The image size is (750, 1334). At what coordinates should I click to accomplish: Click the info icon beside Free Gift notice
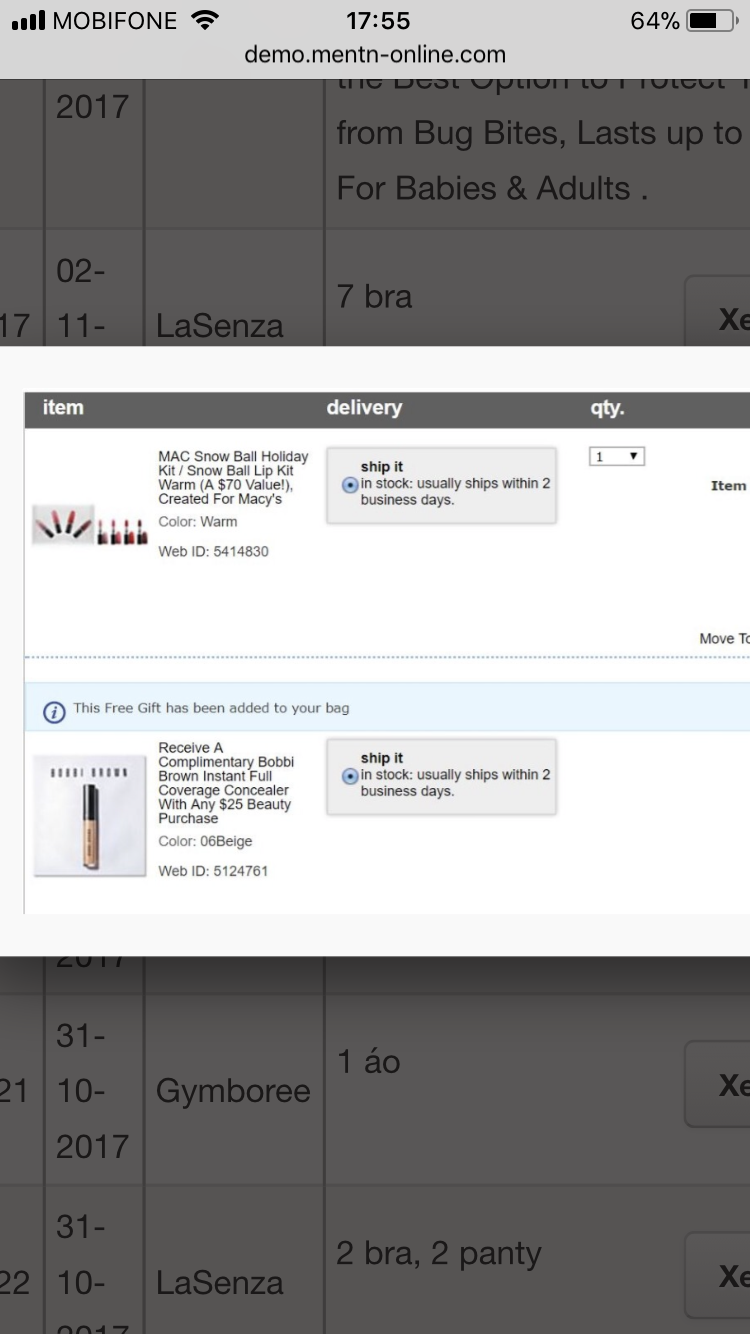click(54, 711)
